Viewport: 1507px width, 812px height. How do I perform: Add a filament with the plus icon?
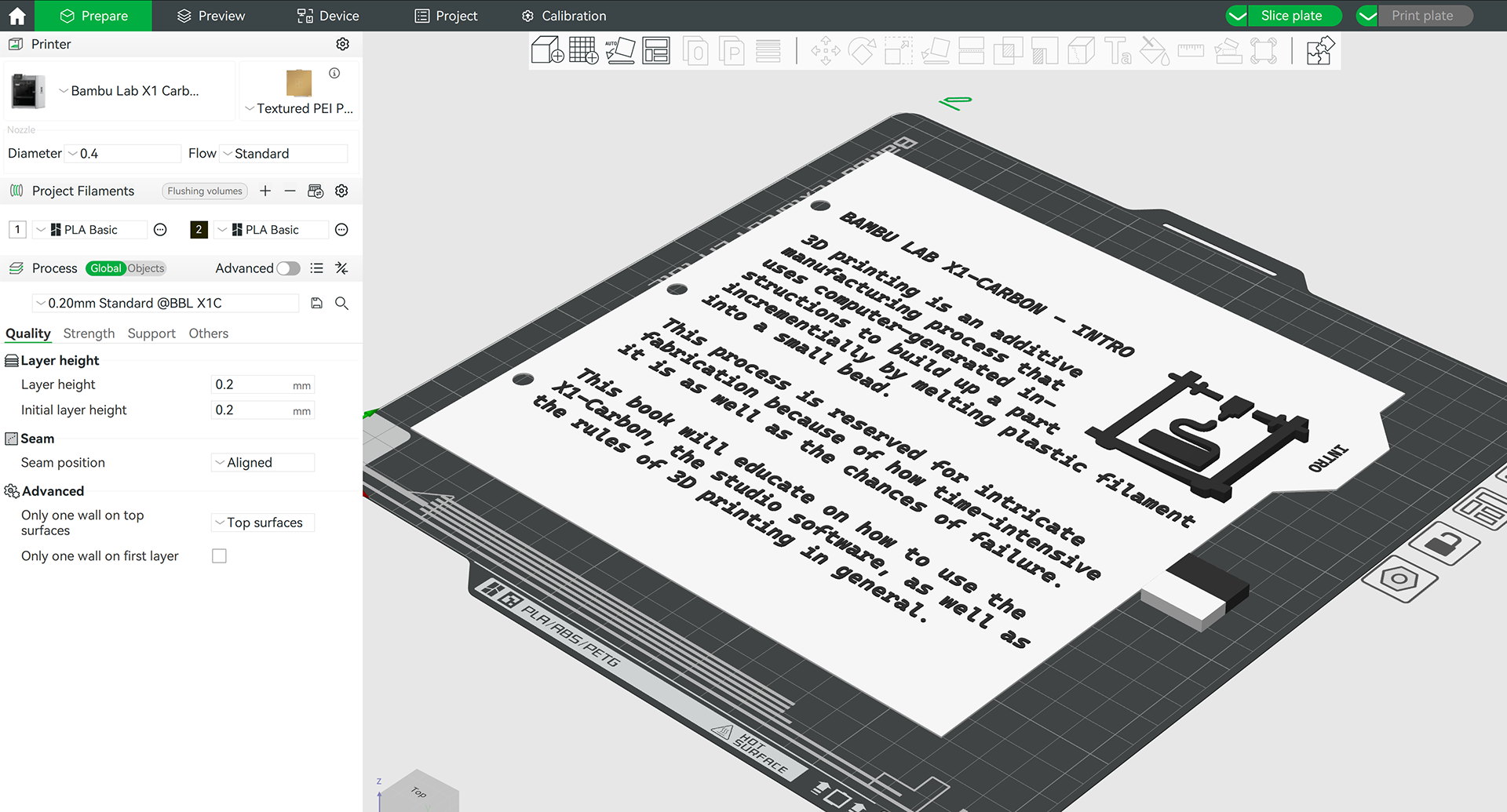[x=265, y=191]
